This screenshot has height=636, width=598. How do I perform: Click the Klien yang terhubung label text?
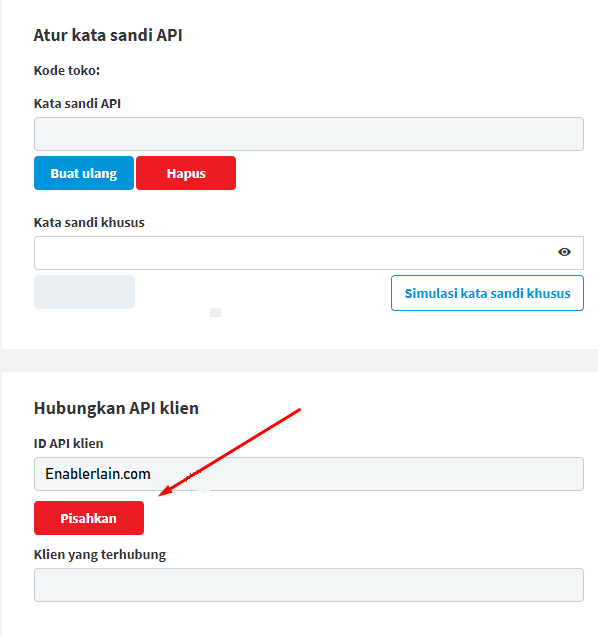[x=100, y=554]
